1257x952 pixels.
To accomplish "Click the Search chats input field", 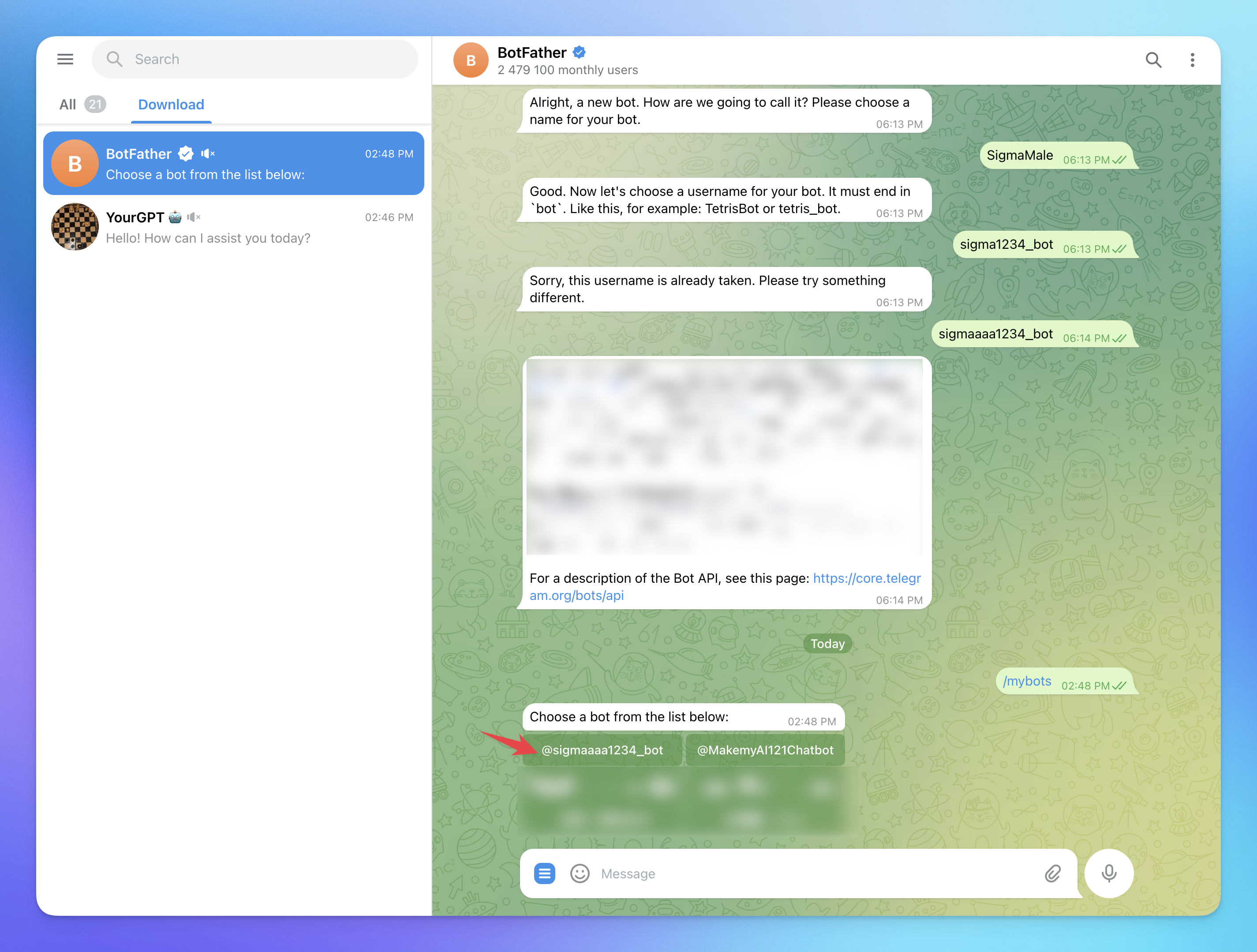I will coord(254,59).
